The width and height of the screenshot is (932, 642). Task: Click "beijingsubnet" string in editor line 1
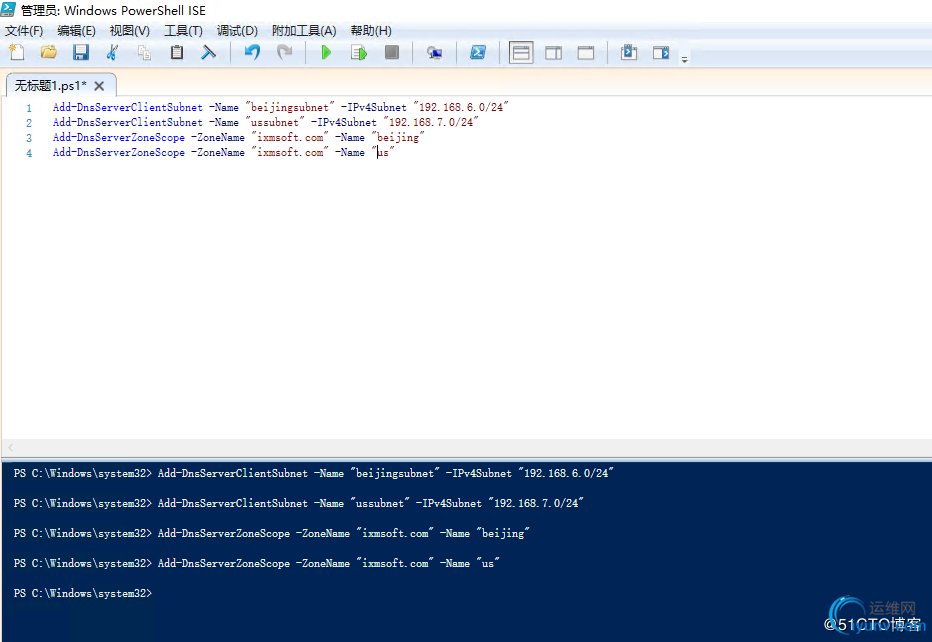coord(289,107)
